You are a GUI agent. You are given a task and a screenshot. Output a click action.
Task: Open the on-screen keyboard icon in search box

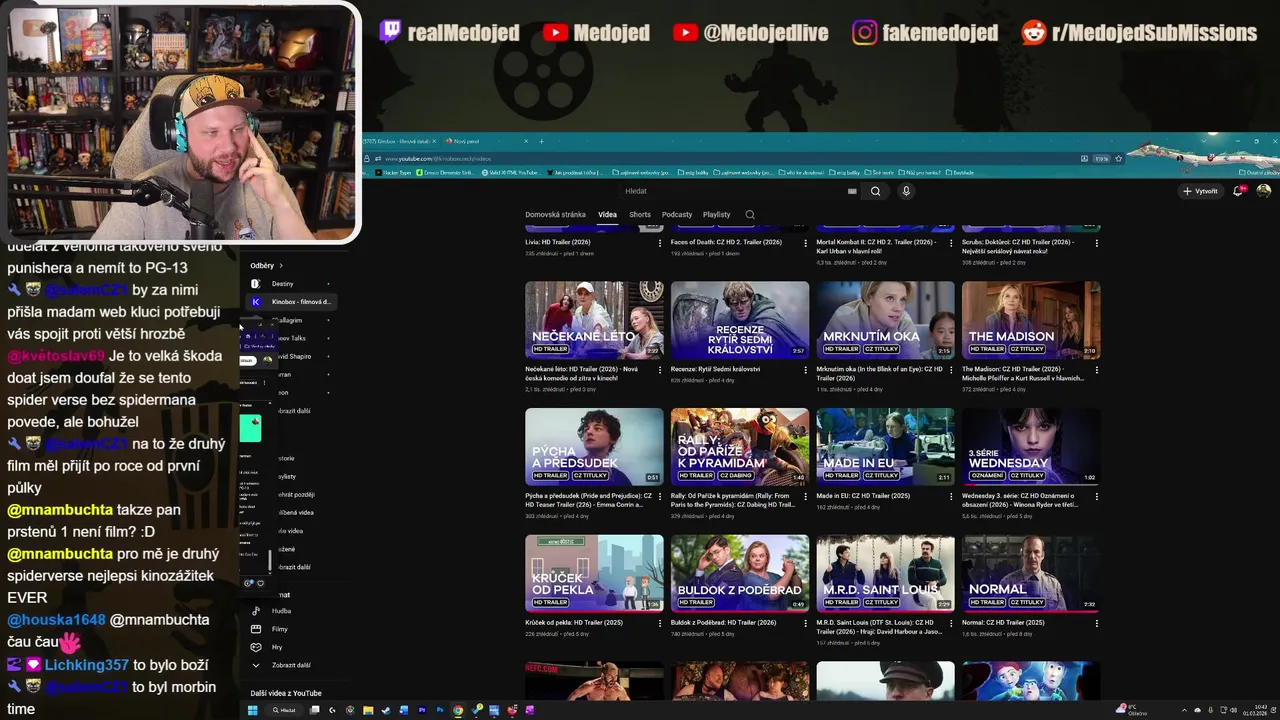852,191
